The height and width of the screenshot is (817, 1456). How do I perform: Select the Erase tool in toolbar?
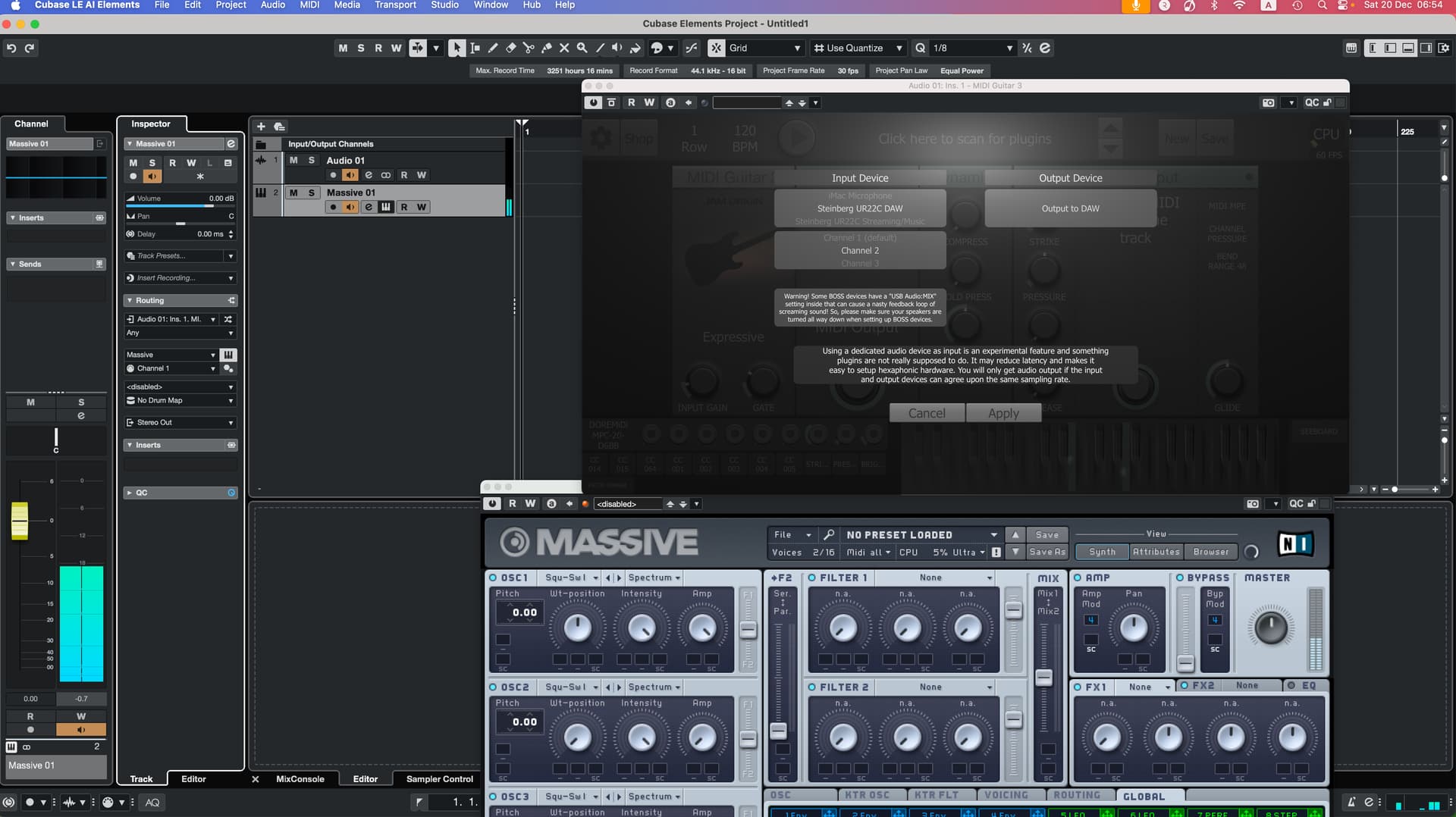(510, 48)
